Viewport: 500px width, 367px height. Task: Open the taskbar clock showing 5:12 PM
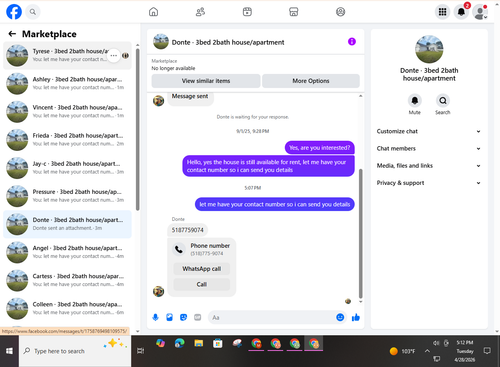coord(465,351)
